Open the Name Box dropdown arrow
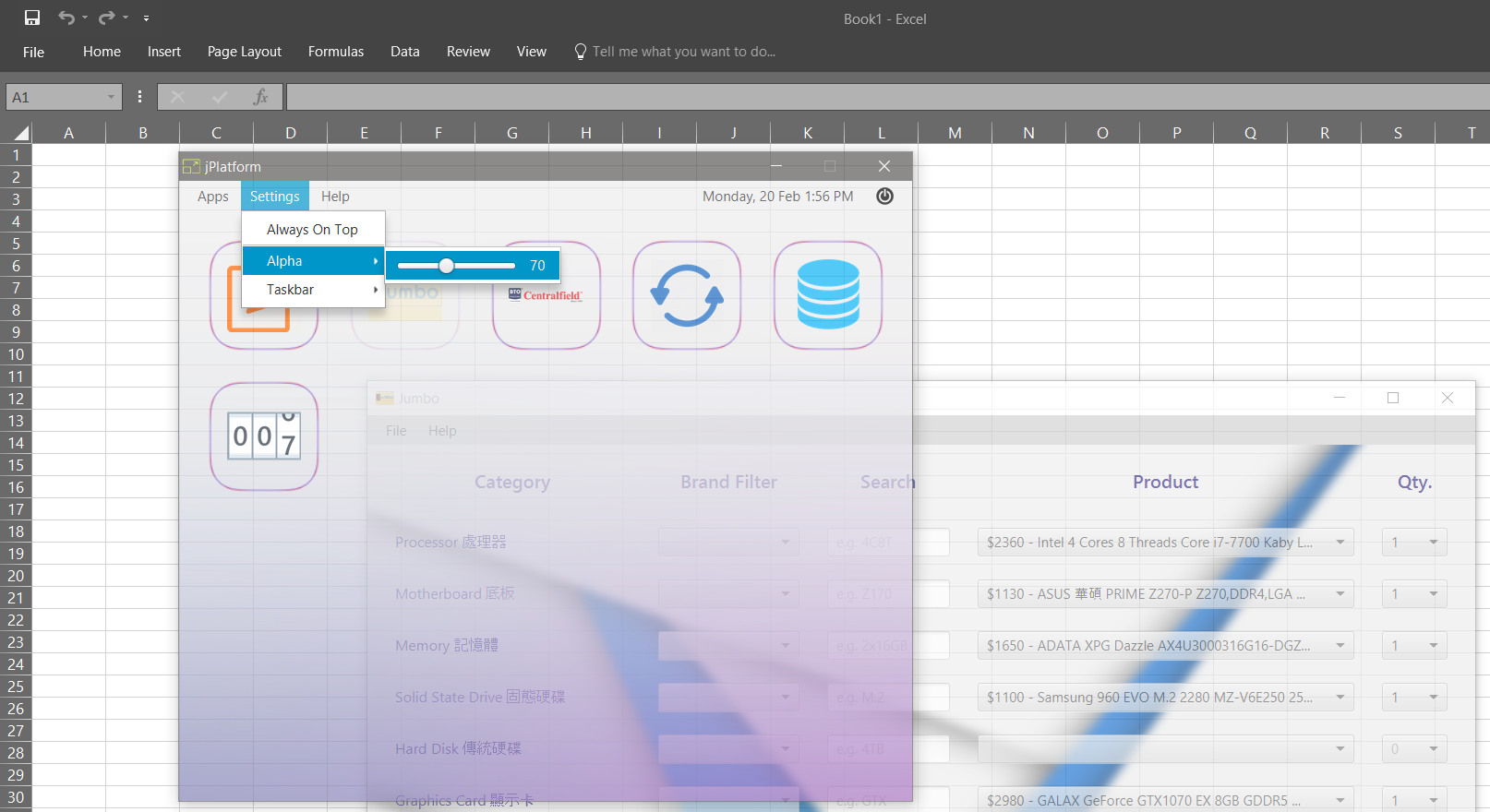Image resolution: width=1490 pixels, height=812 pixels. click(x=111, y=97)
